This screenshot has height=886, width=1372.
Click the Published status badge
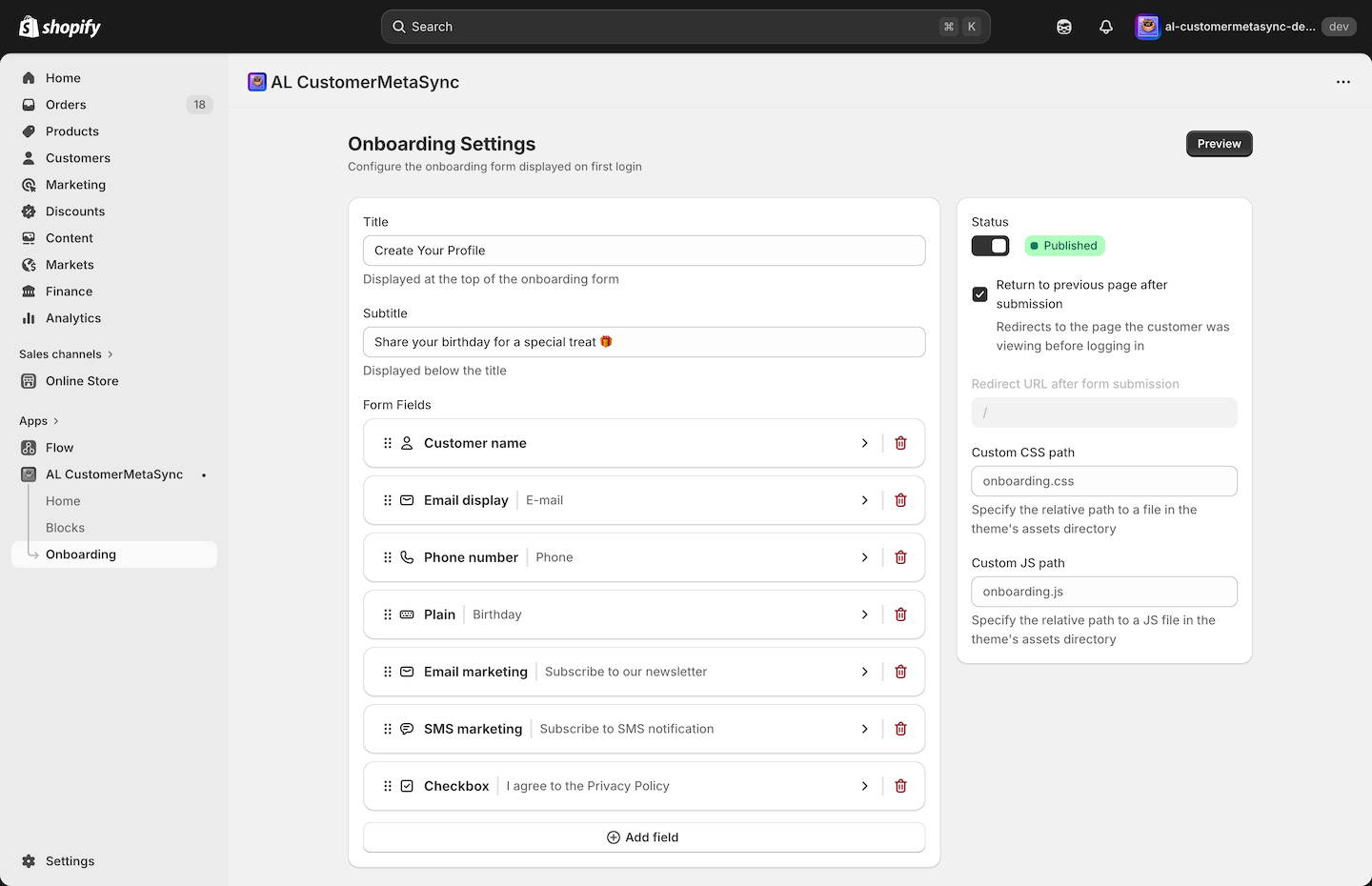pos(1064,246)
